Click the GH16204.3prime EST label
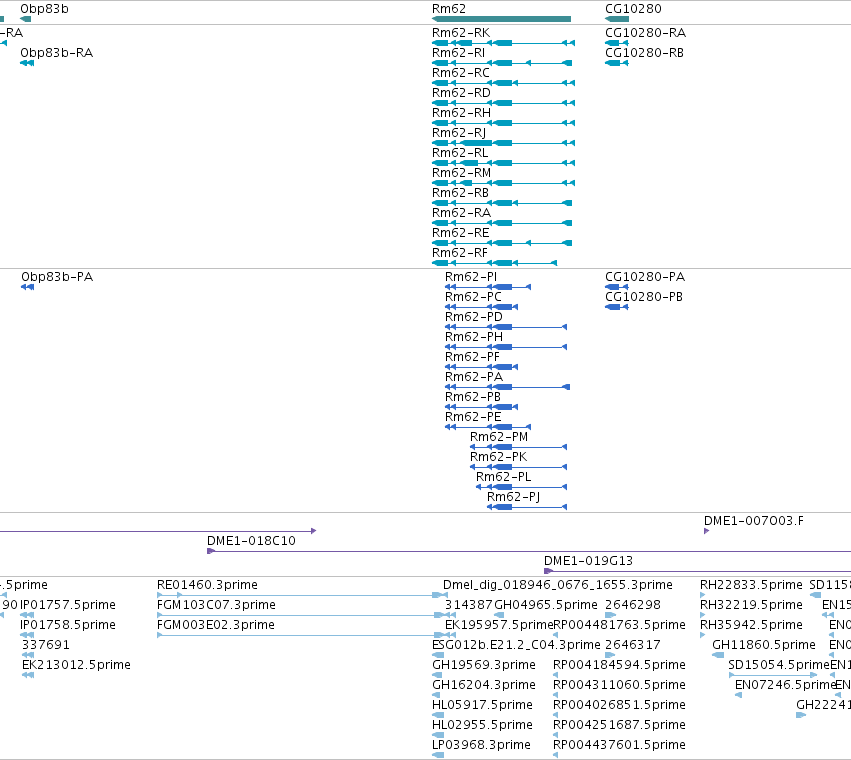Screen dimensions: 851x760 [x=484, y=685]
